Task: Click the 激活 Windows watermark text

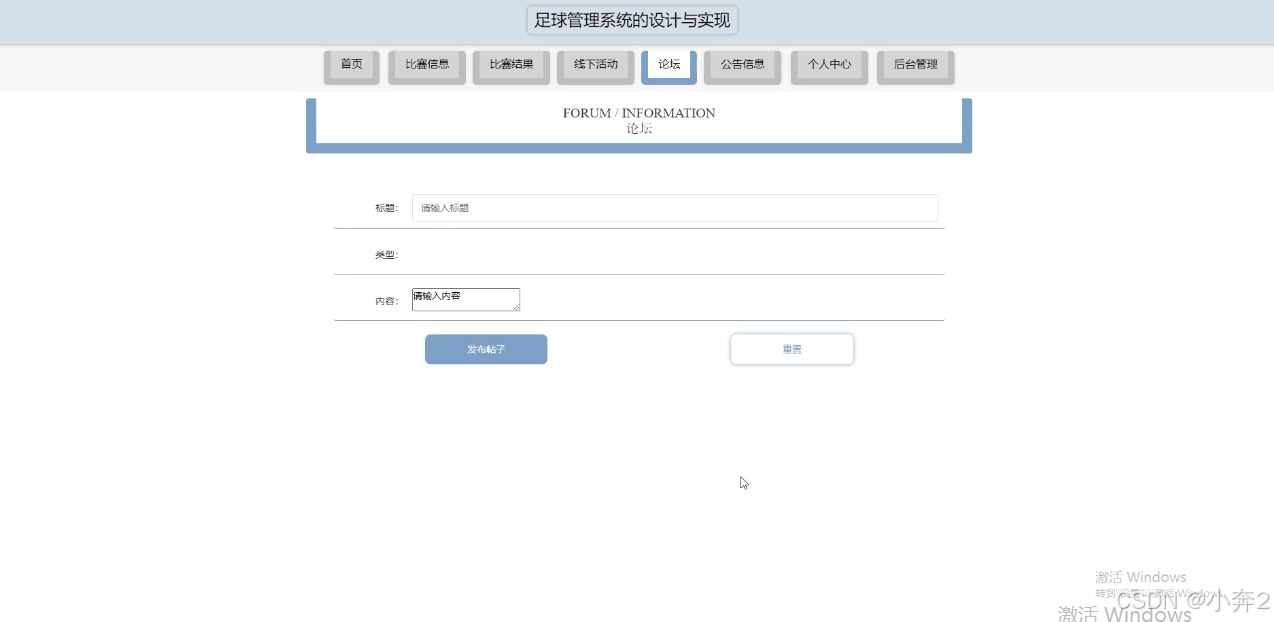Action: (x=1140, y=577)
